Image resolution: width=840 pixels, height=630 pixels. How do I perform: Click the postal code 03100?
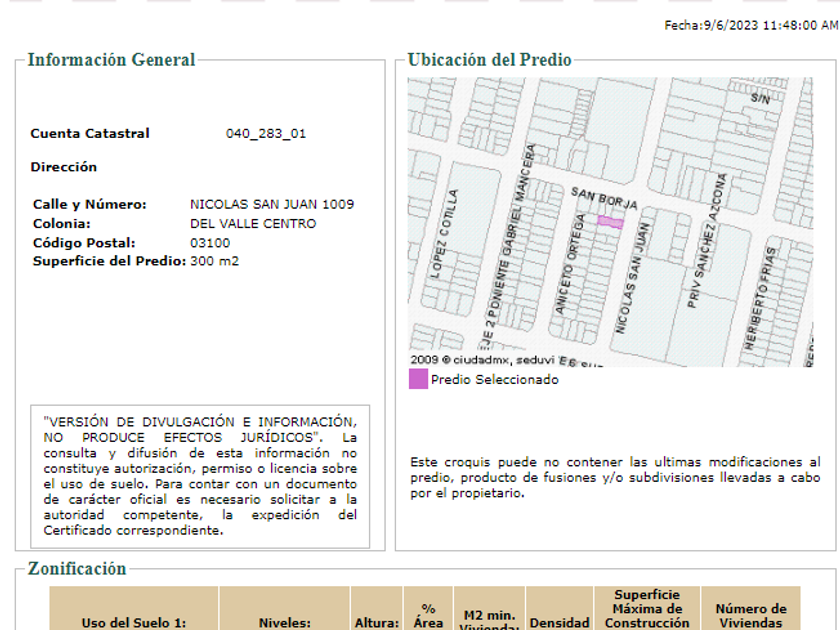coord(210,243)
